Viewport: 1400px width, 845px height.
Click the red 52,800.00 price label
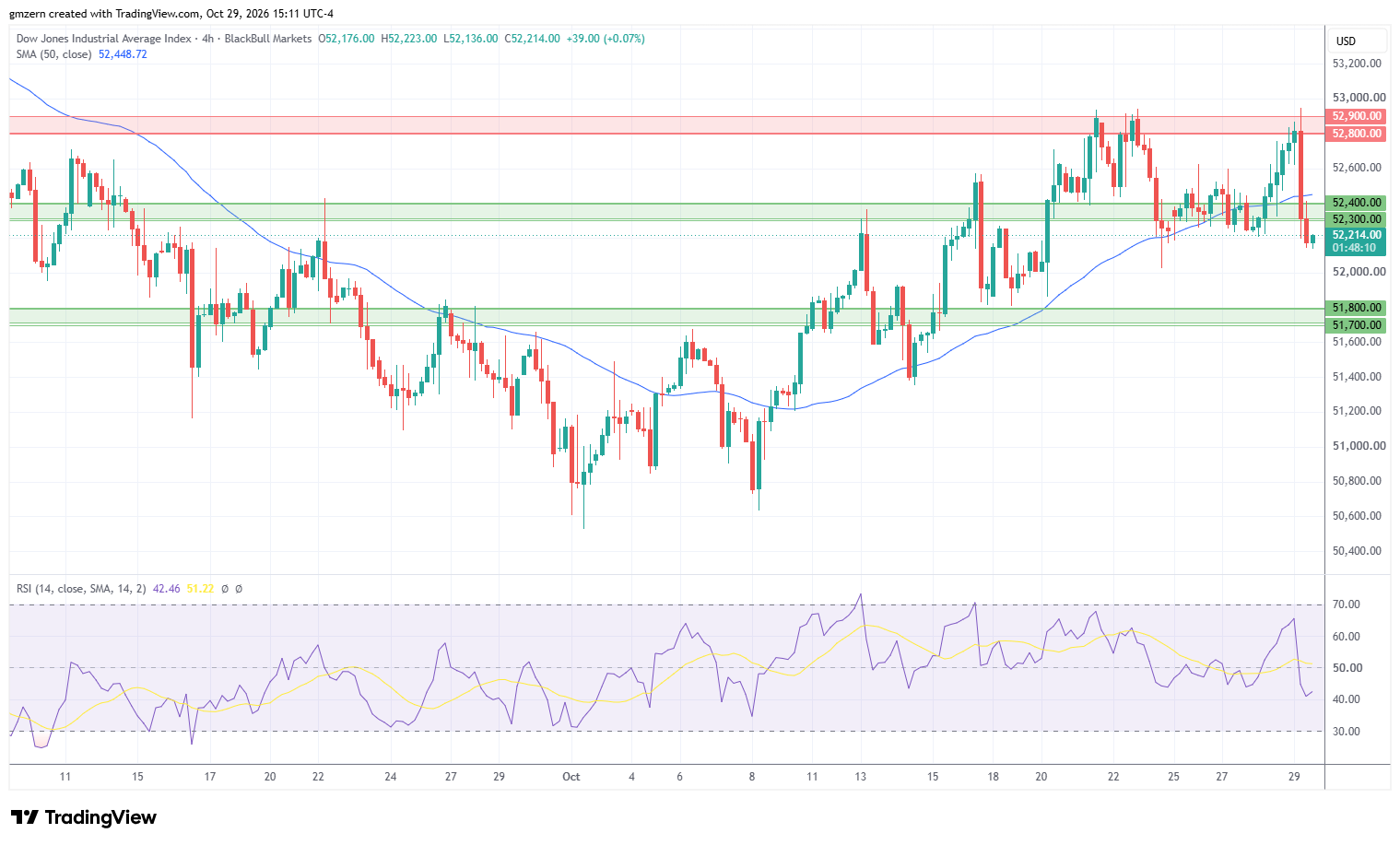coord(1357,134)
